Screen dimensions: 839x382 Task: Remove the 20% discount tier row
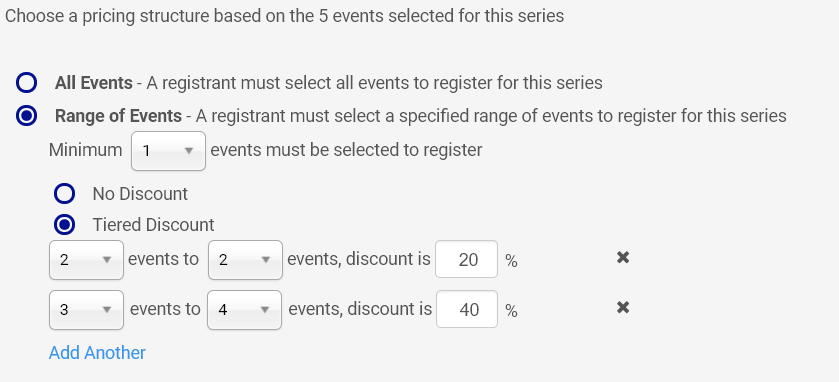coord(622,258)
